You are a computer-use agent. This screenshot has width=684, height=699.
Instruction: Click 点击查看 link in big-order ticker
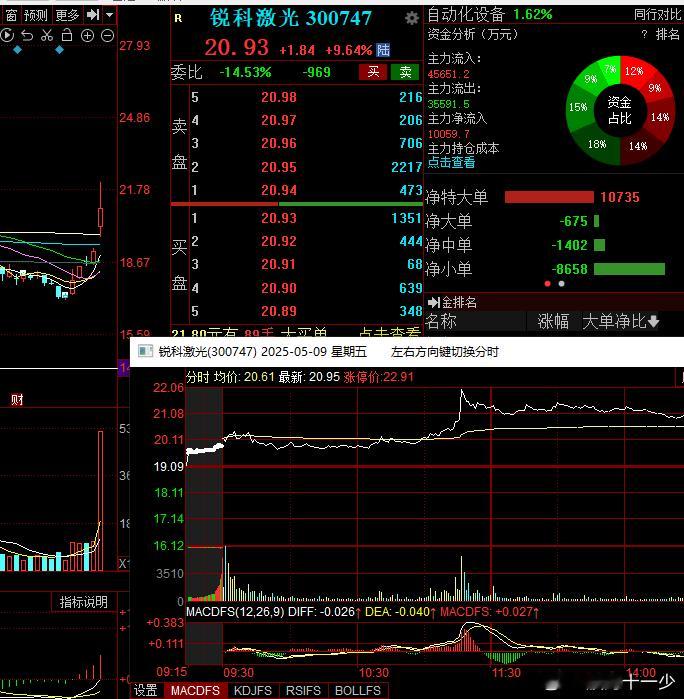(x=389, y=332)
